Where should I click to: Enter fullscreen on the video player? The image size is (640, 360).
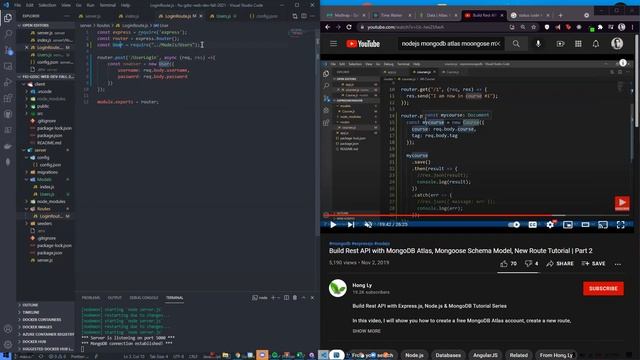(620, 224)
